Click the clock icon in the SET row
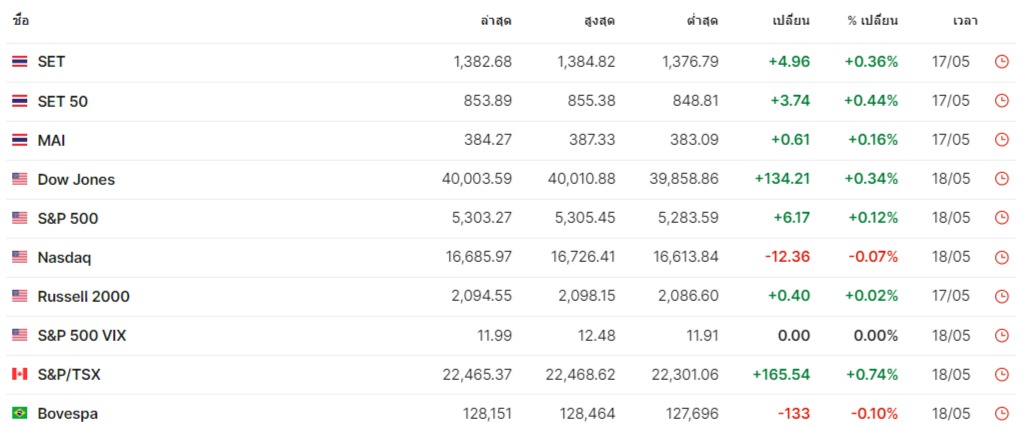1022x428 pixels. point(1001,62)
